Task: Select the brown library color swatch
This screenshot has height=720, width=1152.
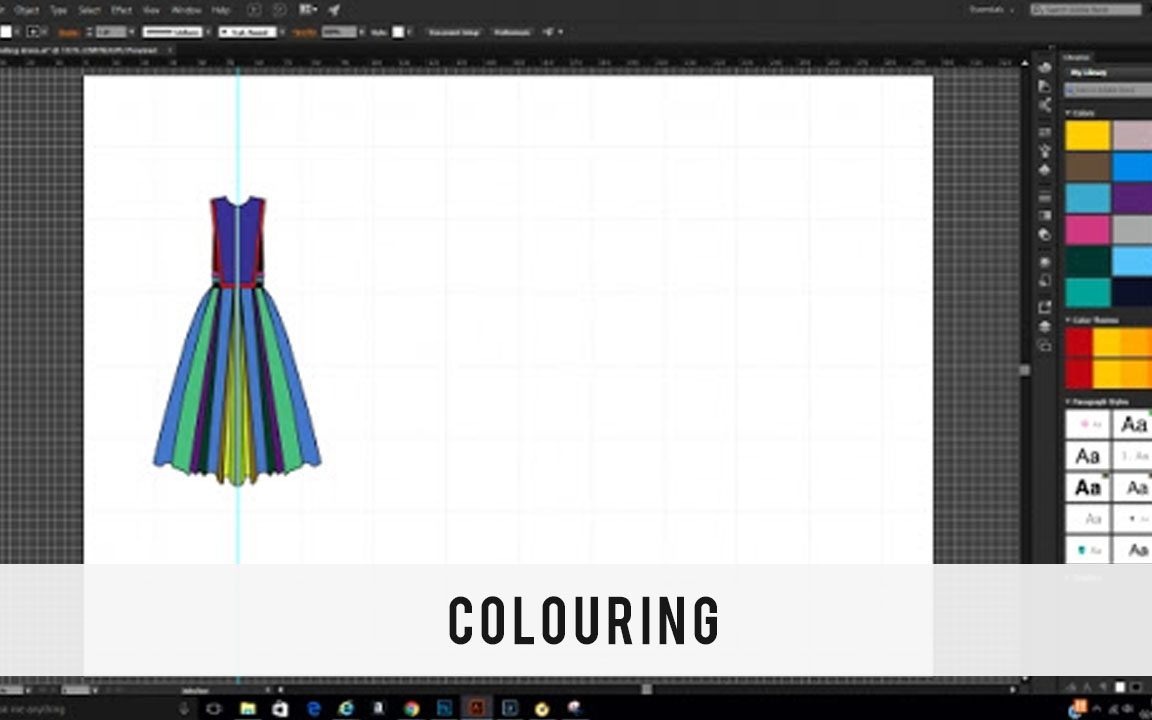Action: click(1087, 167)
